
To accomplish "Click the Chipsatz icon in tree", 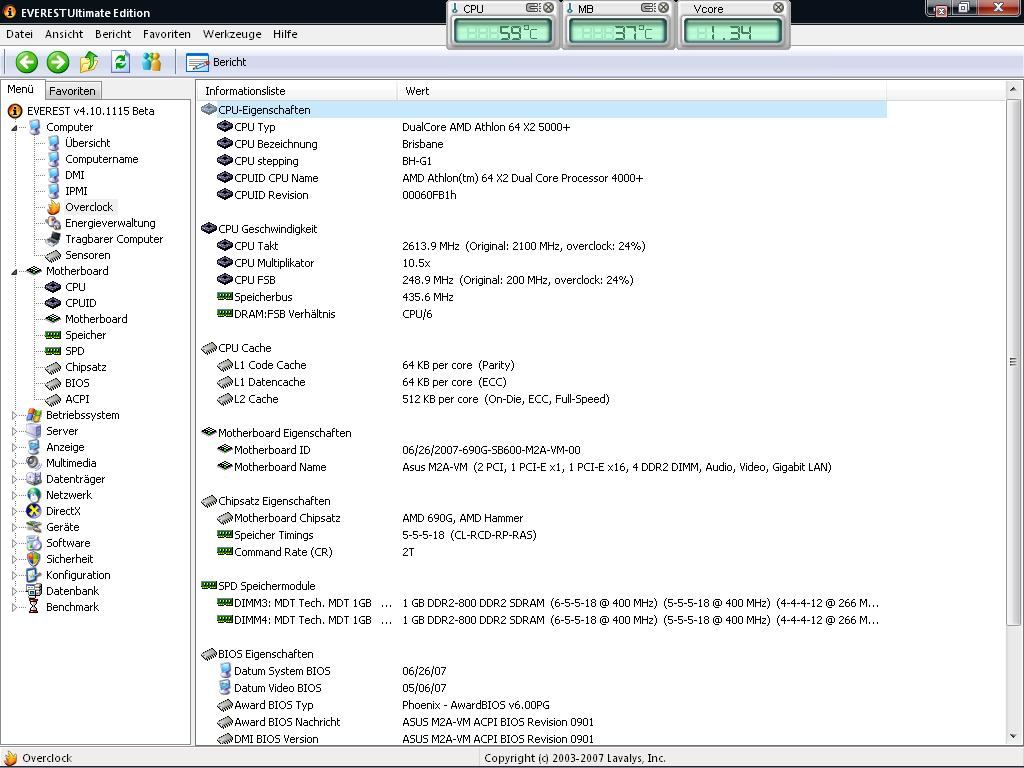I will tap(54, 367).
